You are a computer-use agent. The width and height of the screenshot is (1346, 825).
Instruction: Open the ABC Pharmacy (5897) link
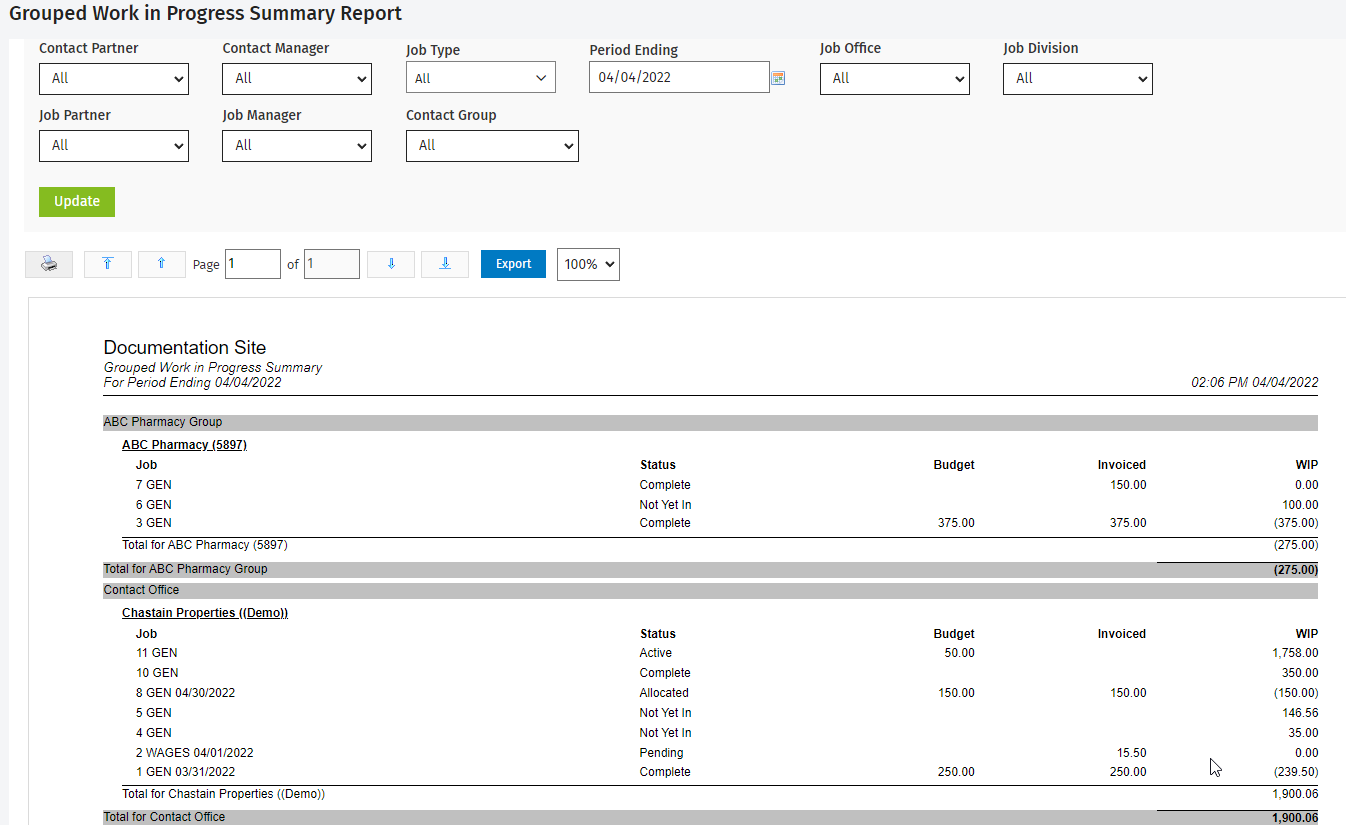(x=184, y=445)
